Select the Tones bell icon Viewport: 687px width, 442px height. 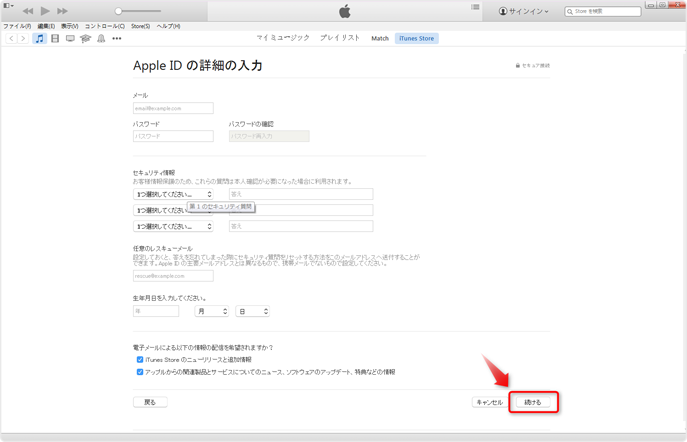coord(101,39)
